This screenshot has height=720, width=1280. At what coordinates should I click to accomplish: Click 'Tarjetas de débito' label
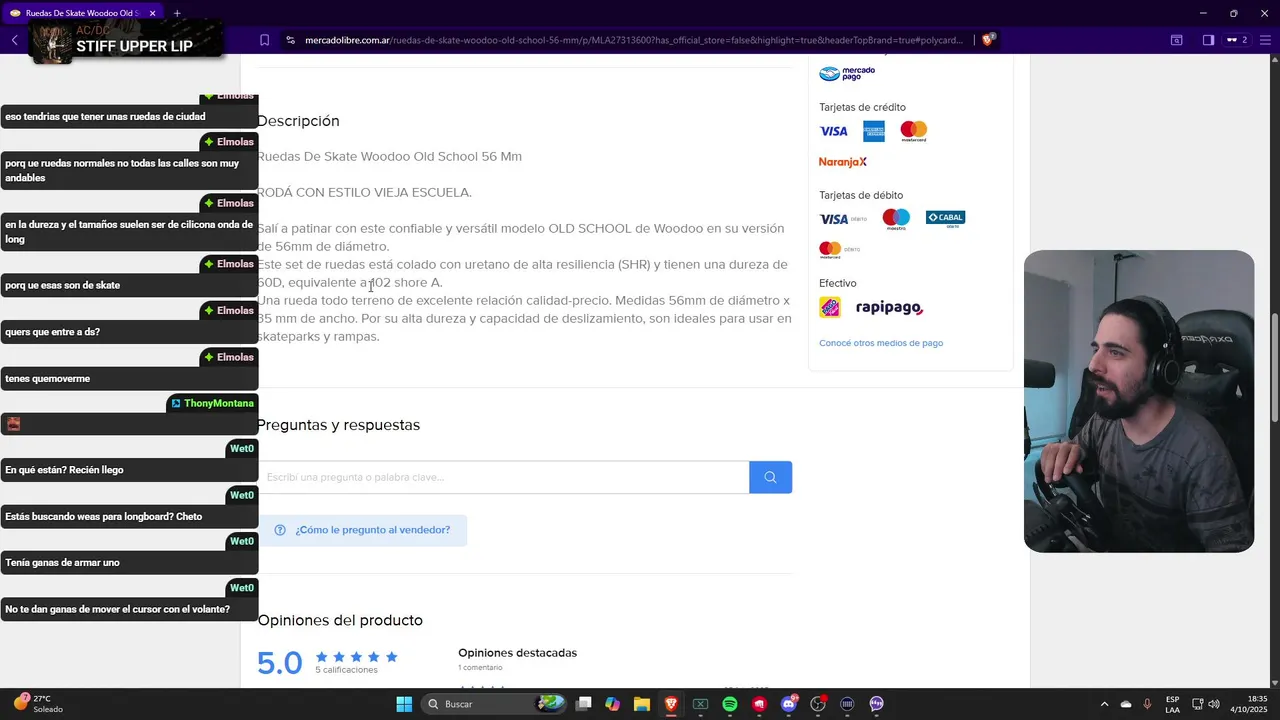pos(861,195)
